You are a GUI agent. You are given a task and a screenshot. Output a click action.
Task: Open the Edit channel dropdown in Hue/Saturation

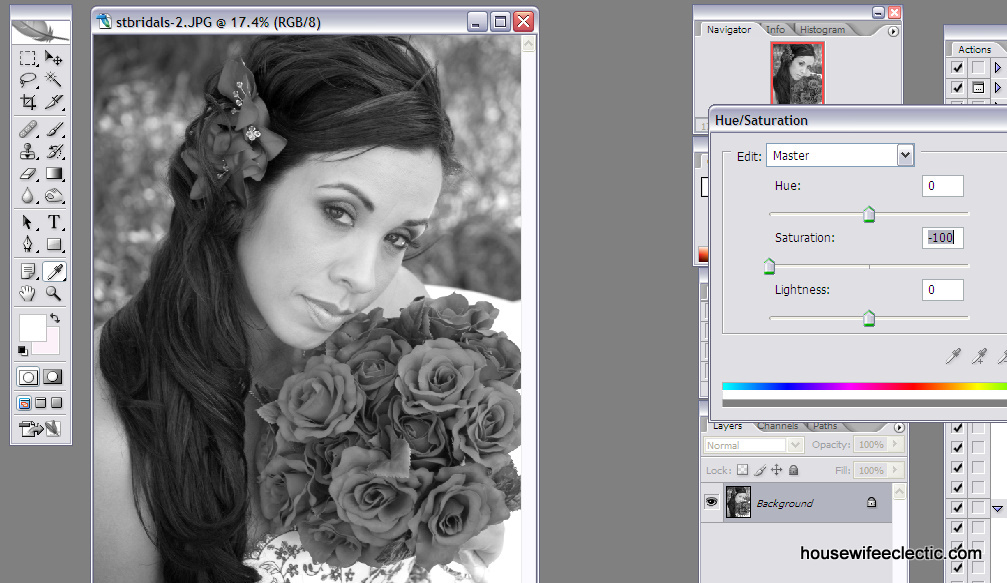pyautogui.click(x=905, y=155)
